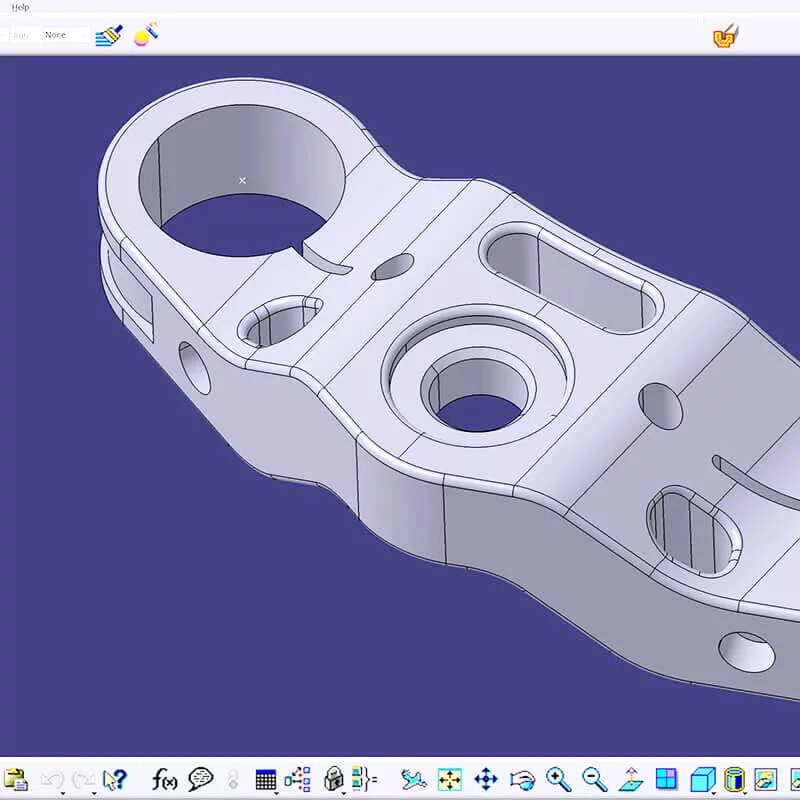Click the Normal View plane icon

(631, 779)
